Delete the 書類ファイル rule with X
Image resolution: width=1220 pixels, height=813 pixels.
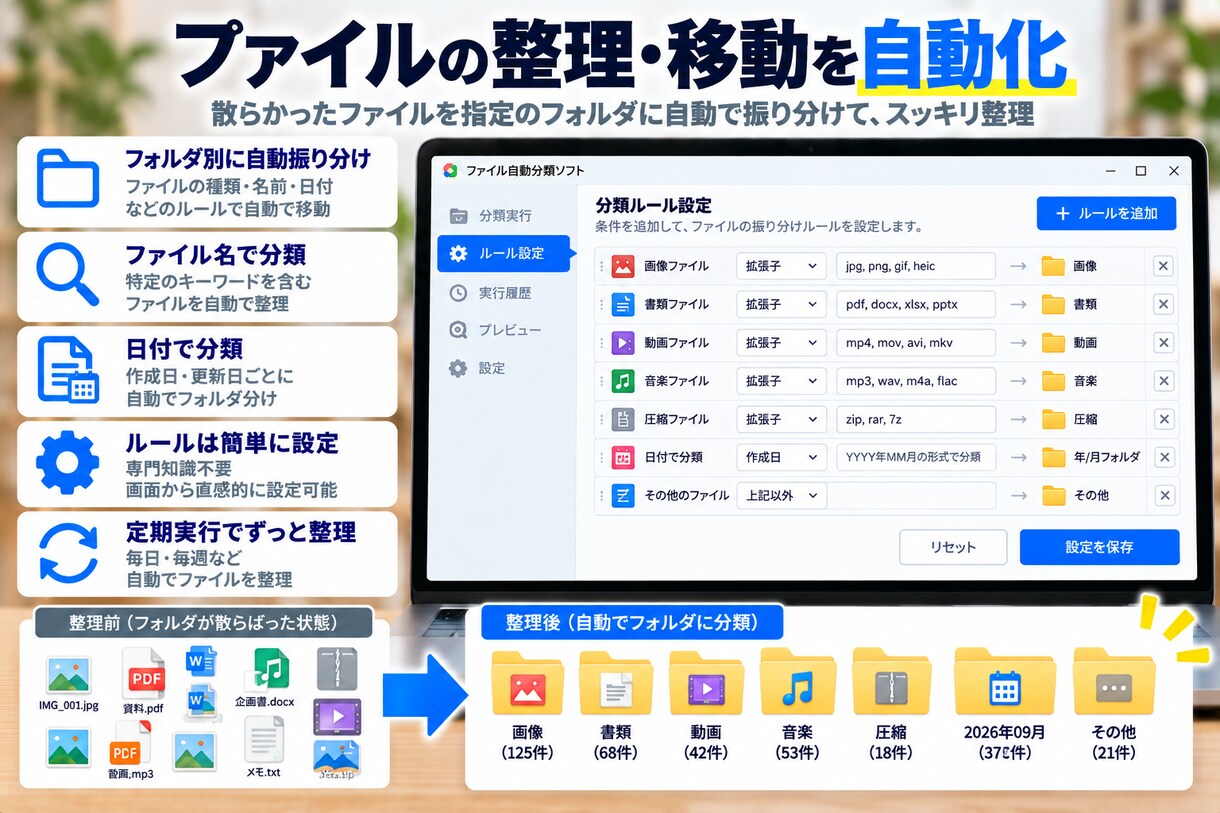coord(1163,304)
